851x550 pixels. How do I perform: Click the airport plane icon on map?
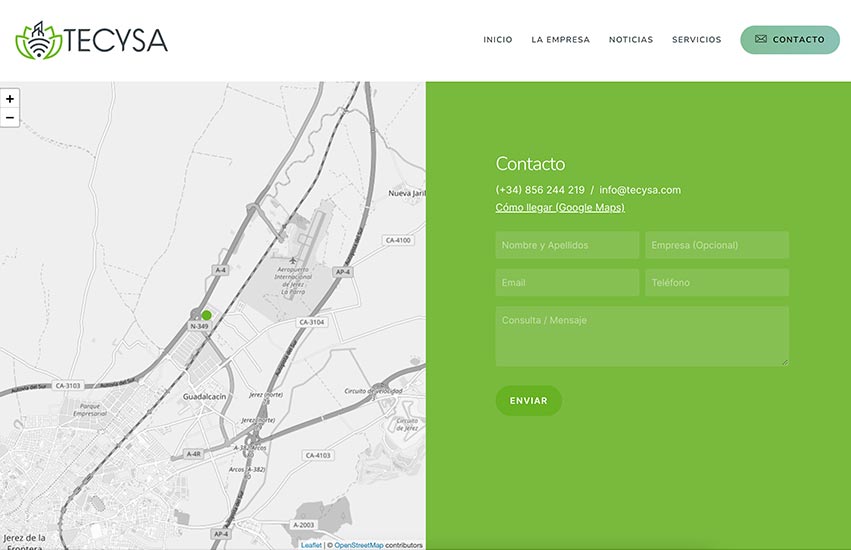click(x=293, y=261)
